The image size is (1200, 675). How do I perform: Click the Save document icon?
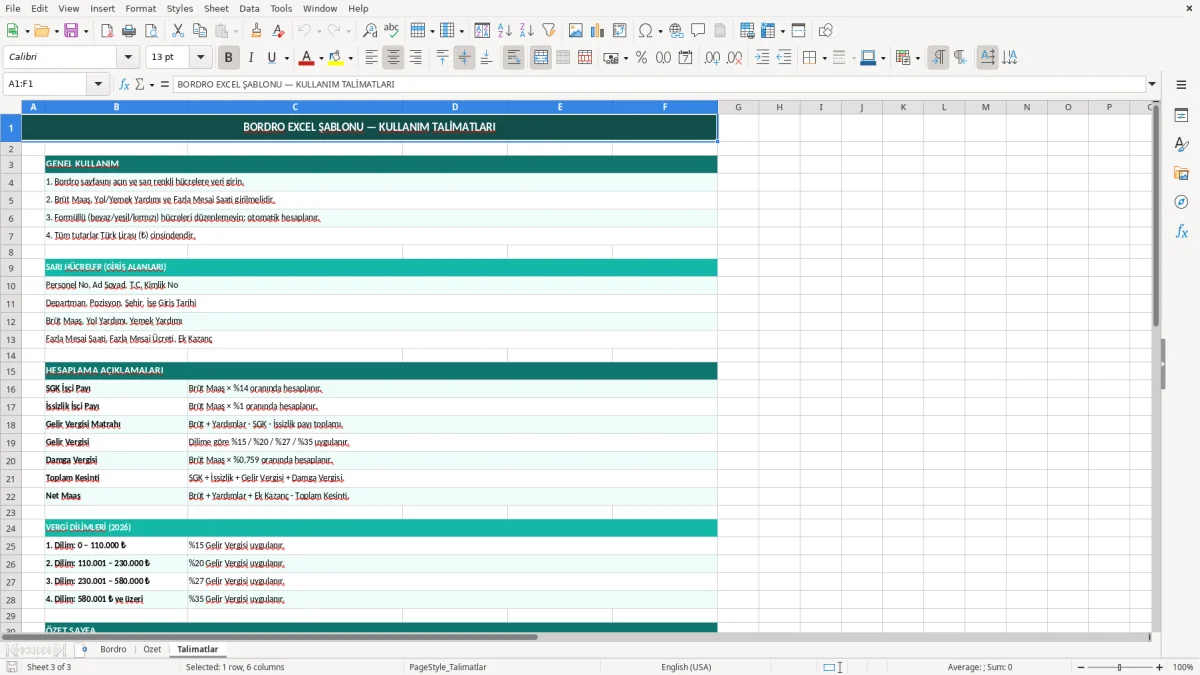click(x=71, y=30)
